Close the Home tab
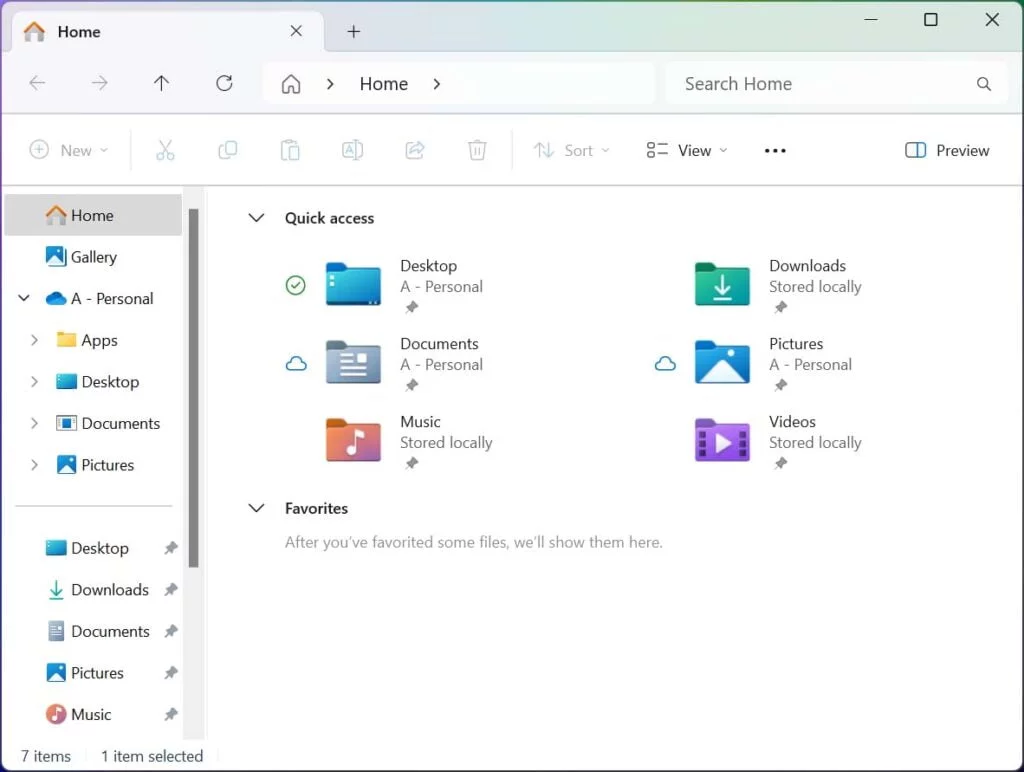The image size is (1024, 772). (296, 31)
